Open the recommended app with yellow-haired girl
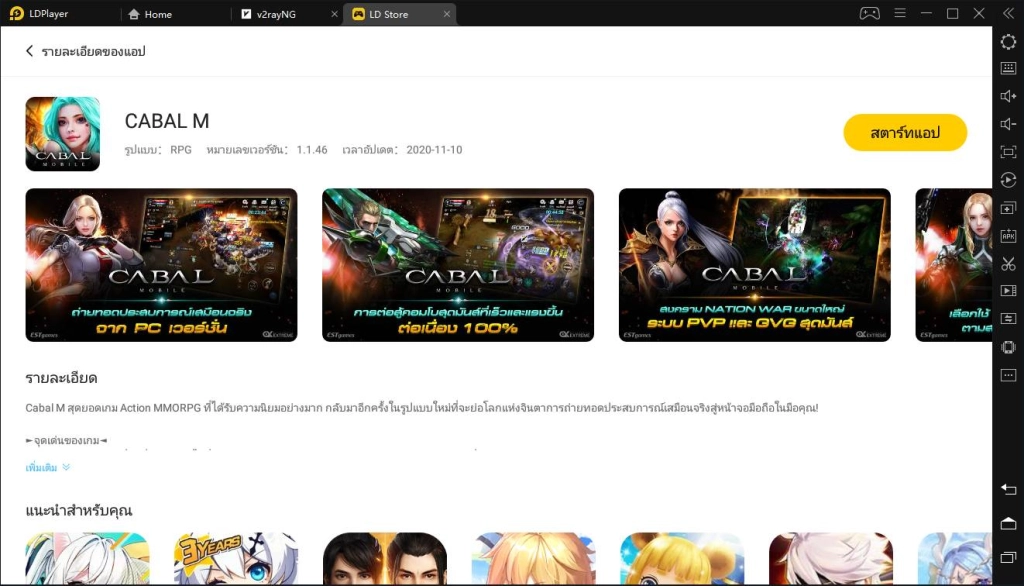 click(x=682, y=559)
